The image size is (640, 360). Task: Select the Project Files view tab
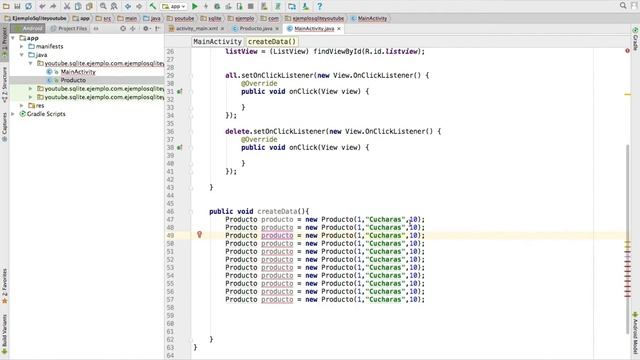click(x=69, y=29)
